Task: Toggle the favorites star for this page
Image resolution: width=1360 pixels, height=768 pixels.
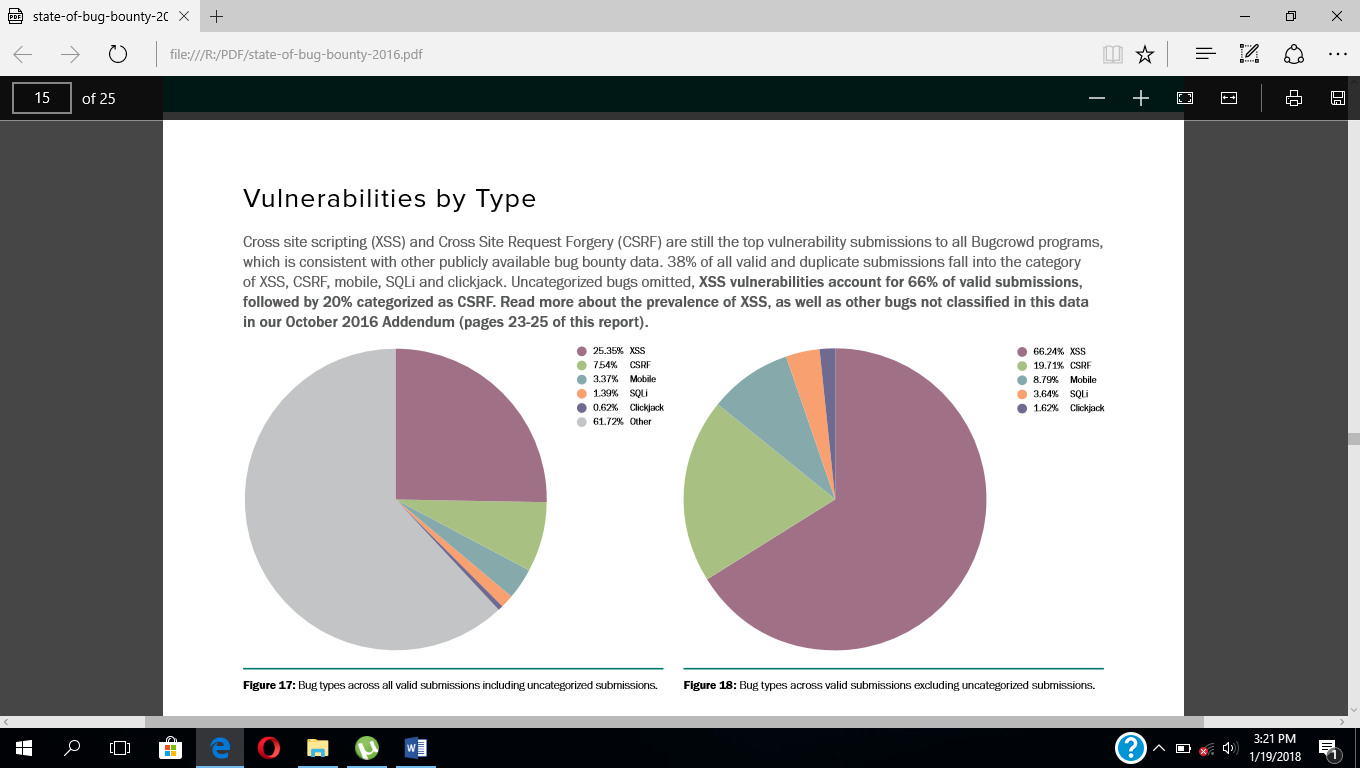Action: coord(1144,54)
